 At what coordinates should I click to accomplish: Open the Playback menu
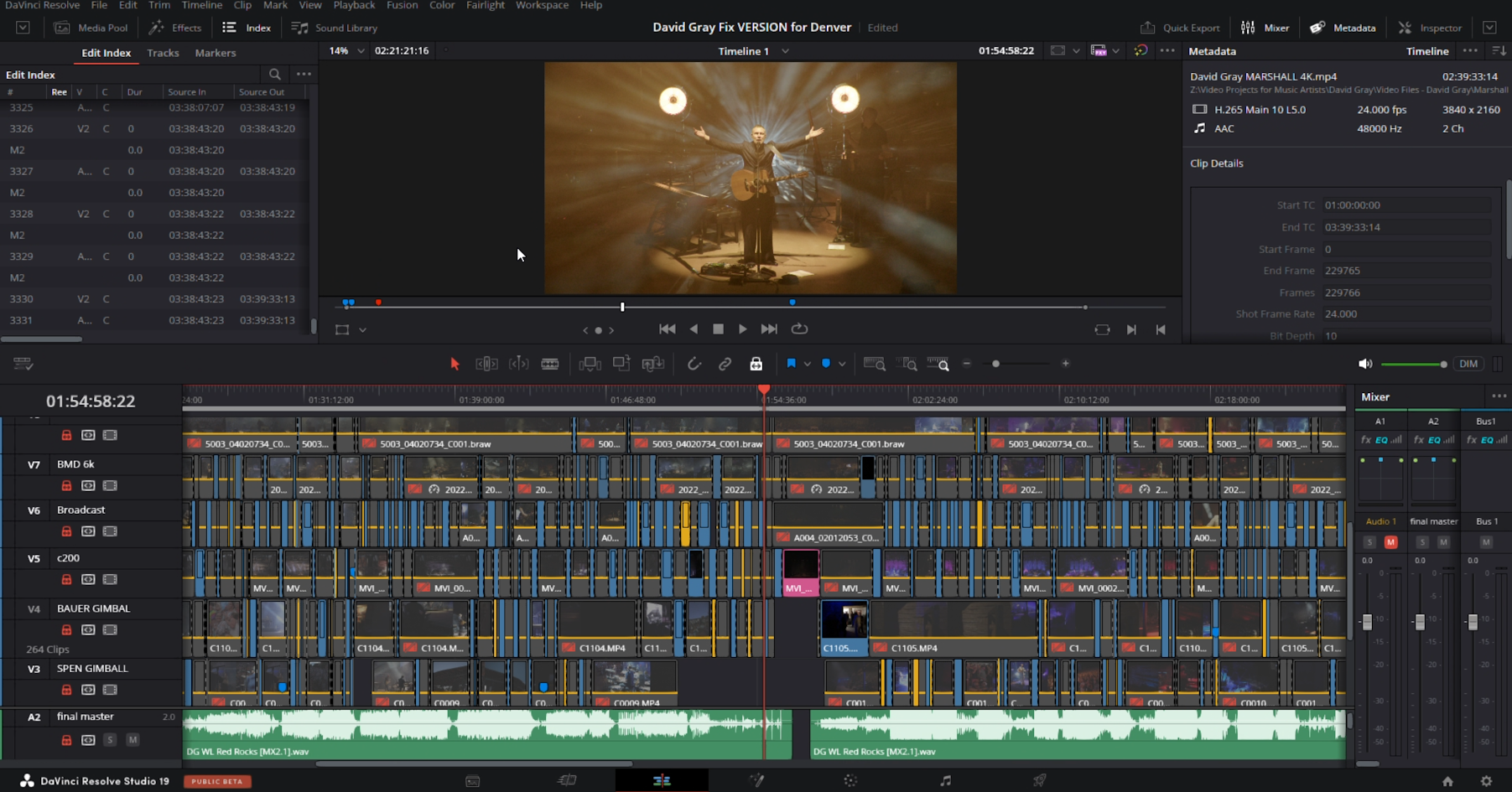coord(354,5)
